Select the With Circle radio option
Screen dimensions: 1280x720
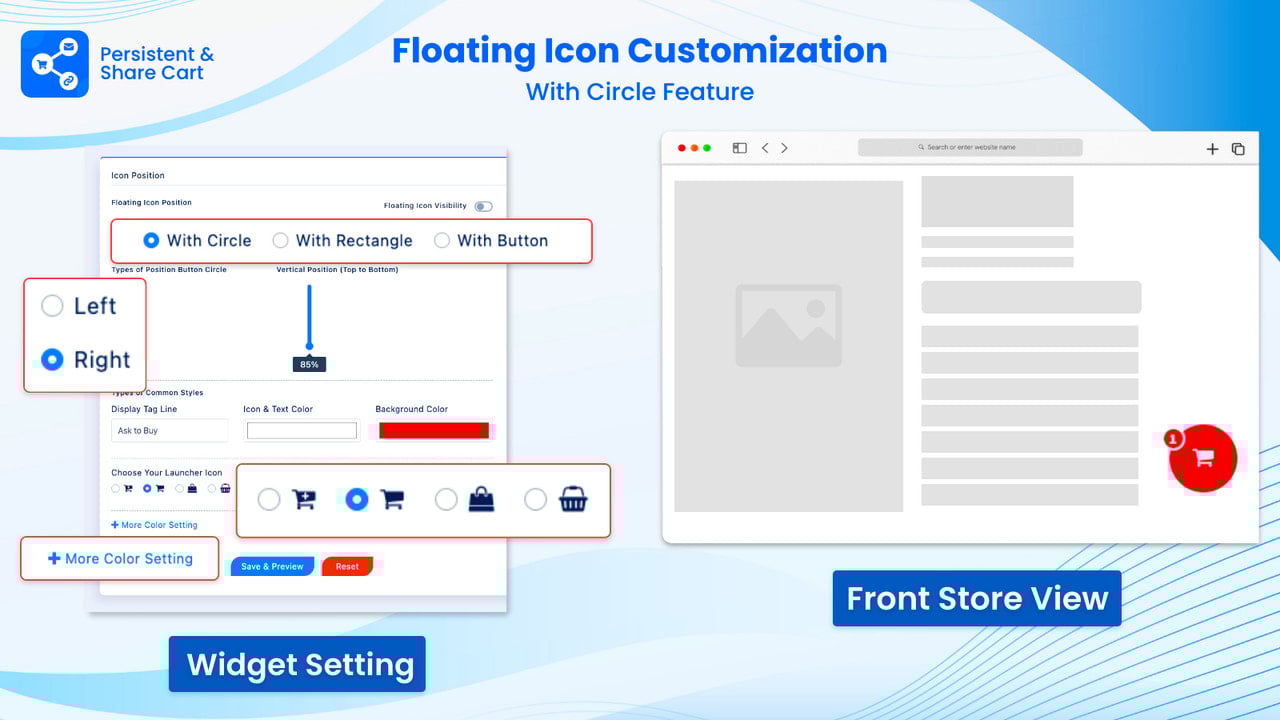click(152, 240)
